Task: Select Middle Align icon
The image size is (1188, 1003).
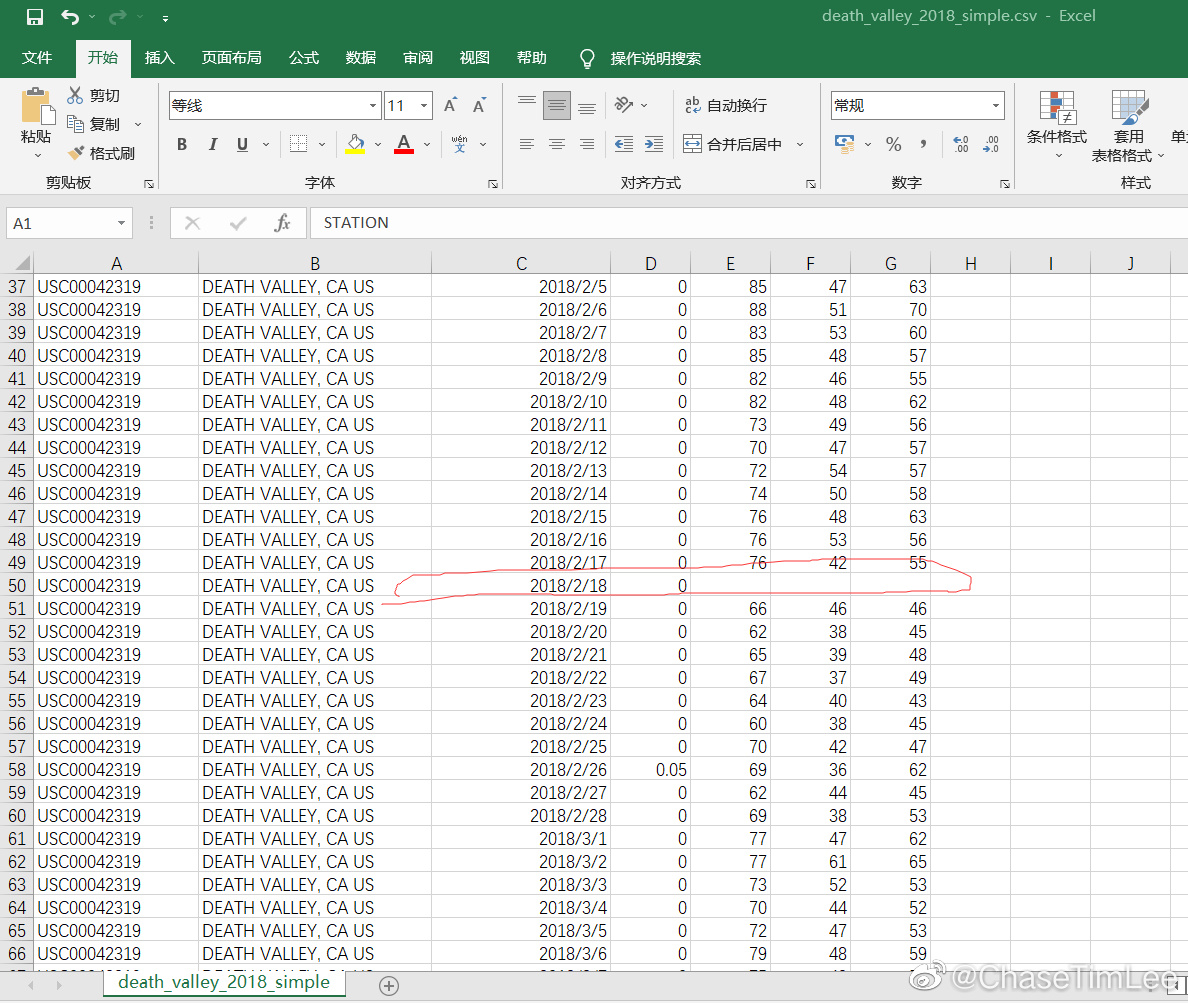Action: (557, 105)
